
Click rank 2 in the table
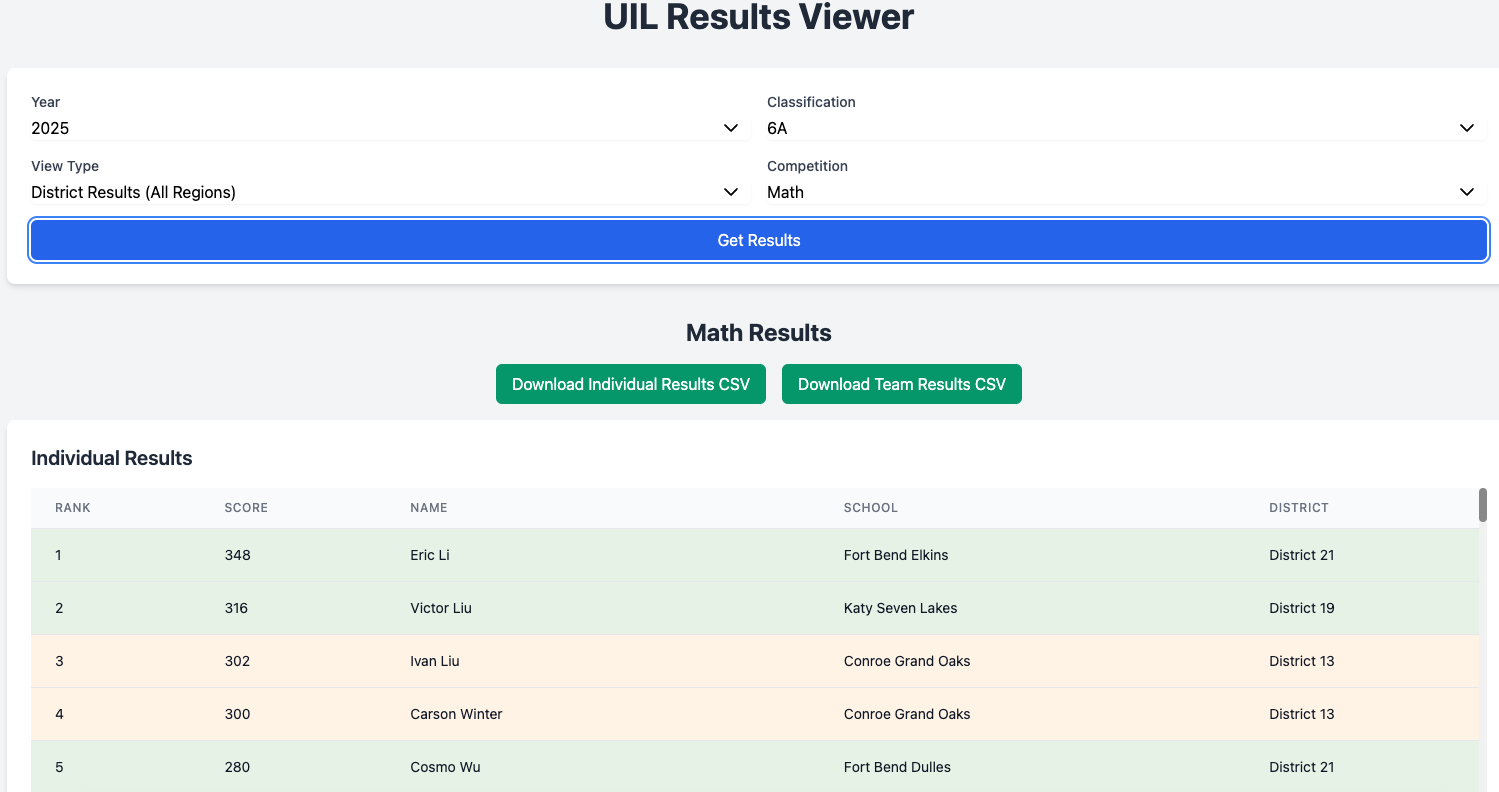tap(59, 608)
